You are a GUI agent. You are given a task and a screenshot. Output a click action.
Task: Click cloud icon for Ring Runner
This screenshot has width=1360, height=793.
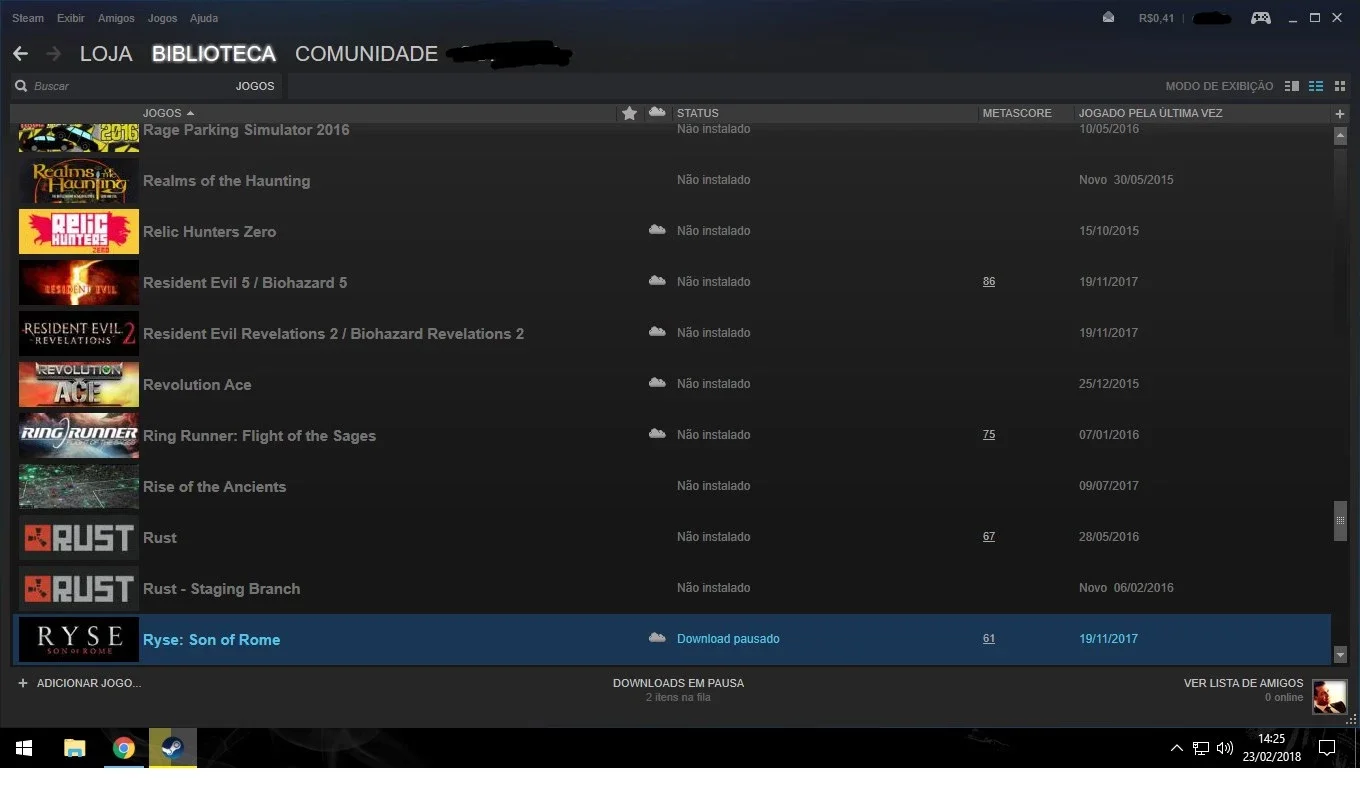pyautogui.click(x=657, y=434)
